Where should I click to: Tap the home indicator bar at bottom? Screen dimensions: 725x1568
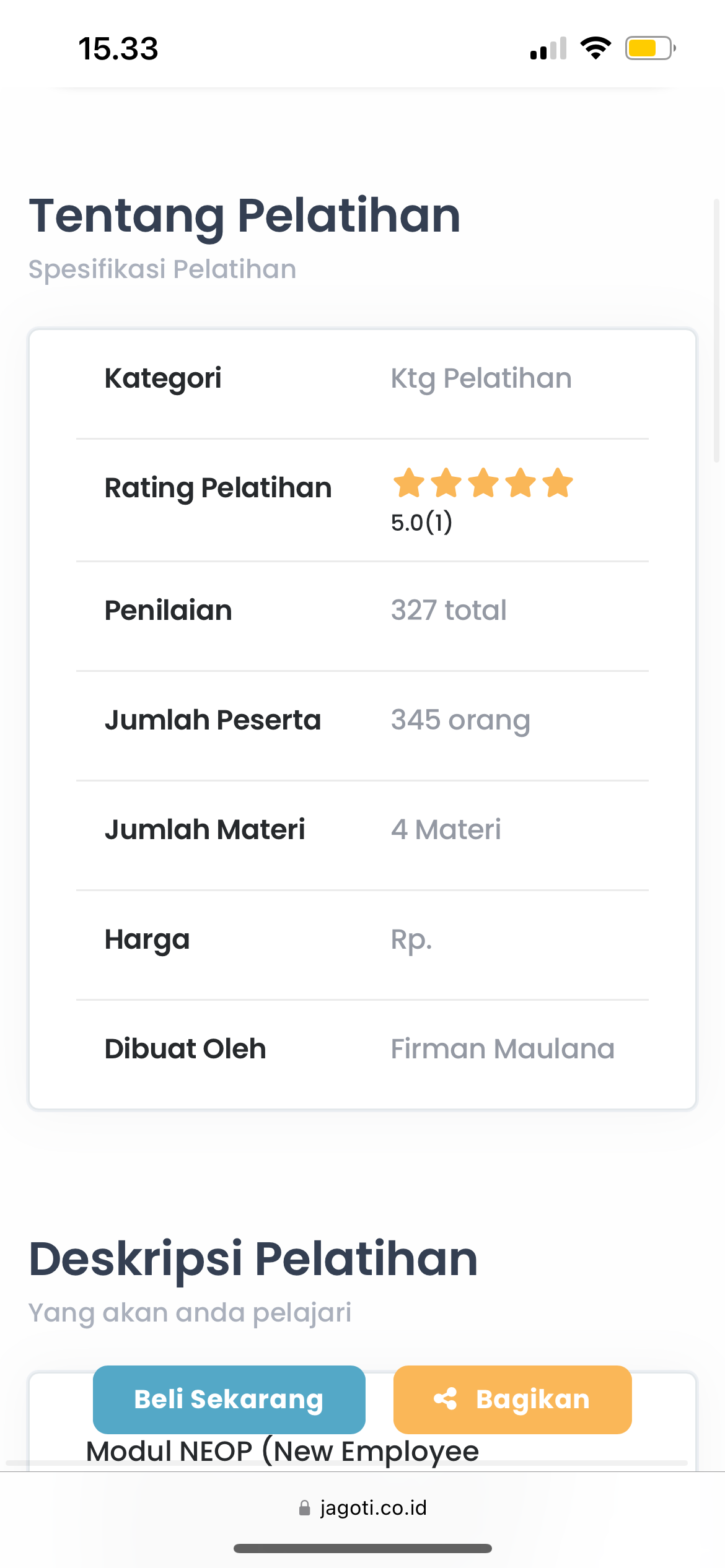point(362,1548)
